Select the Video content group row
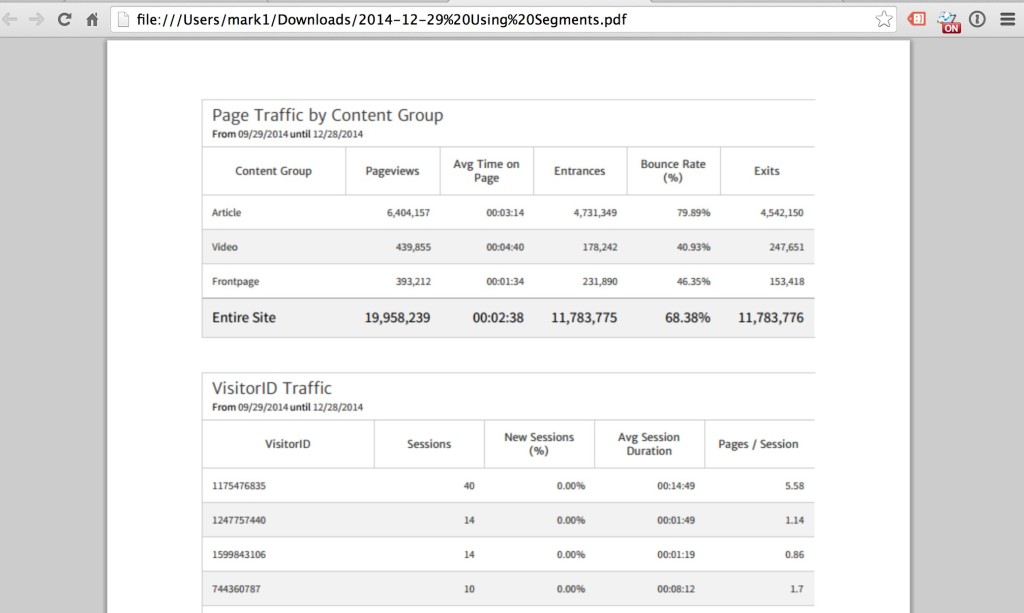 click(508, 247)
